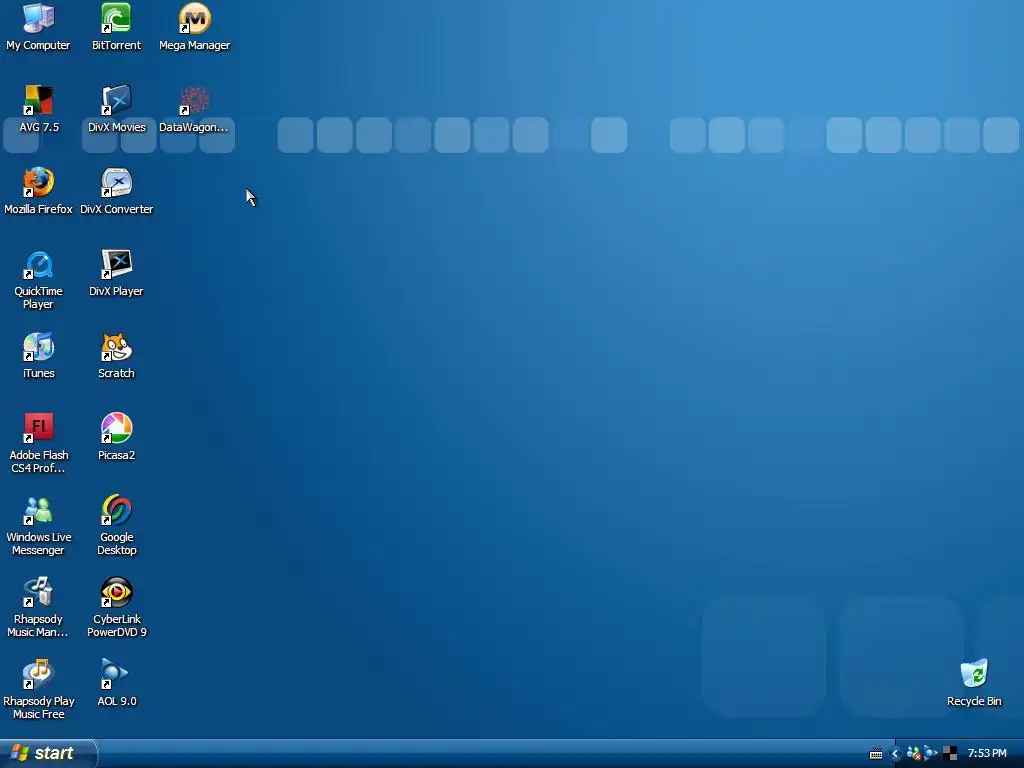The height and width of the screenshot is (768, 1024).
Task: Click the 7:53 PM taskbar clock
Action: coord(987,753)
